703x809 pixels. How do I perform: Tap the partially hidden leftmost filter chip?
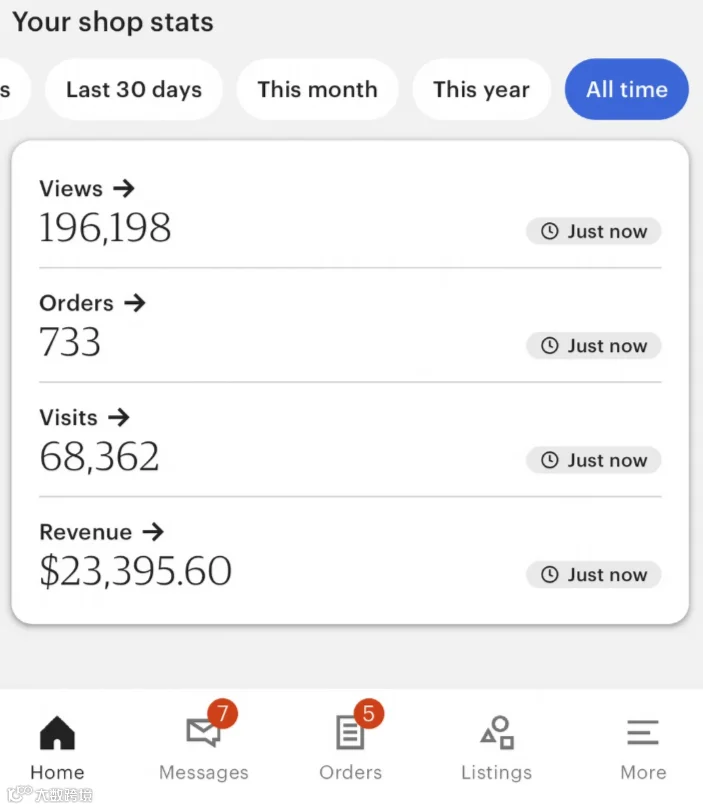point(13,89)
